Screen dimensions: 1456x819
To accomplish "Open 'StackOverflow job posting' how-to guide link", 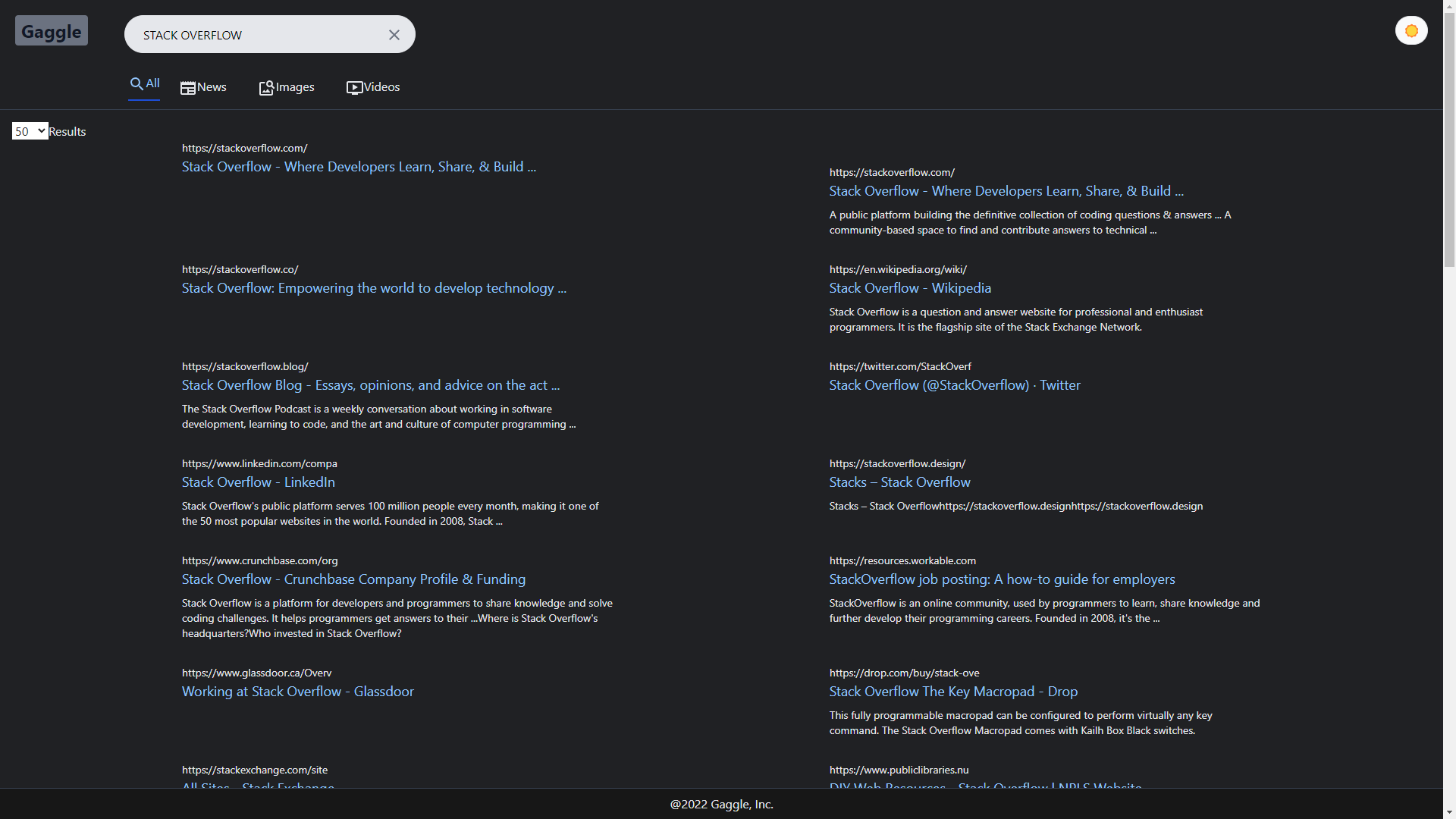I will click(x=1002, y=579).
